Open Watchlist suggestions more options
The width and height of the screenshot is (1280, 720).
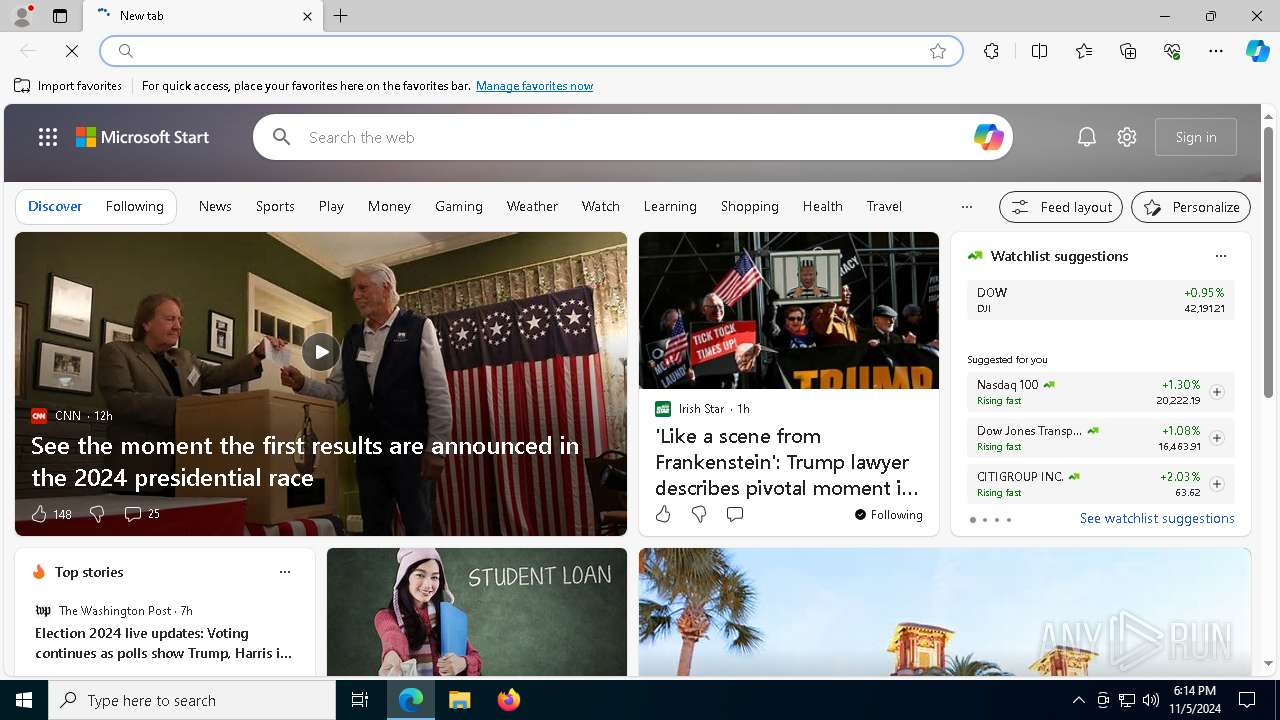[1220, 256]
